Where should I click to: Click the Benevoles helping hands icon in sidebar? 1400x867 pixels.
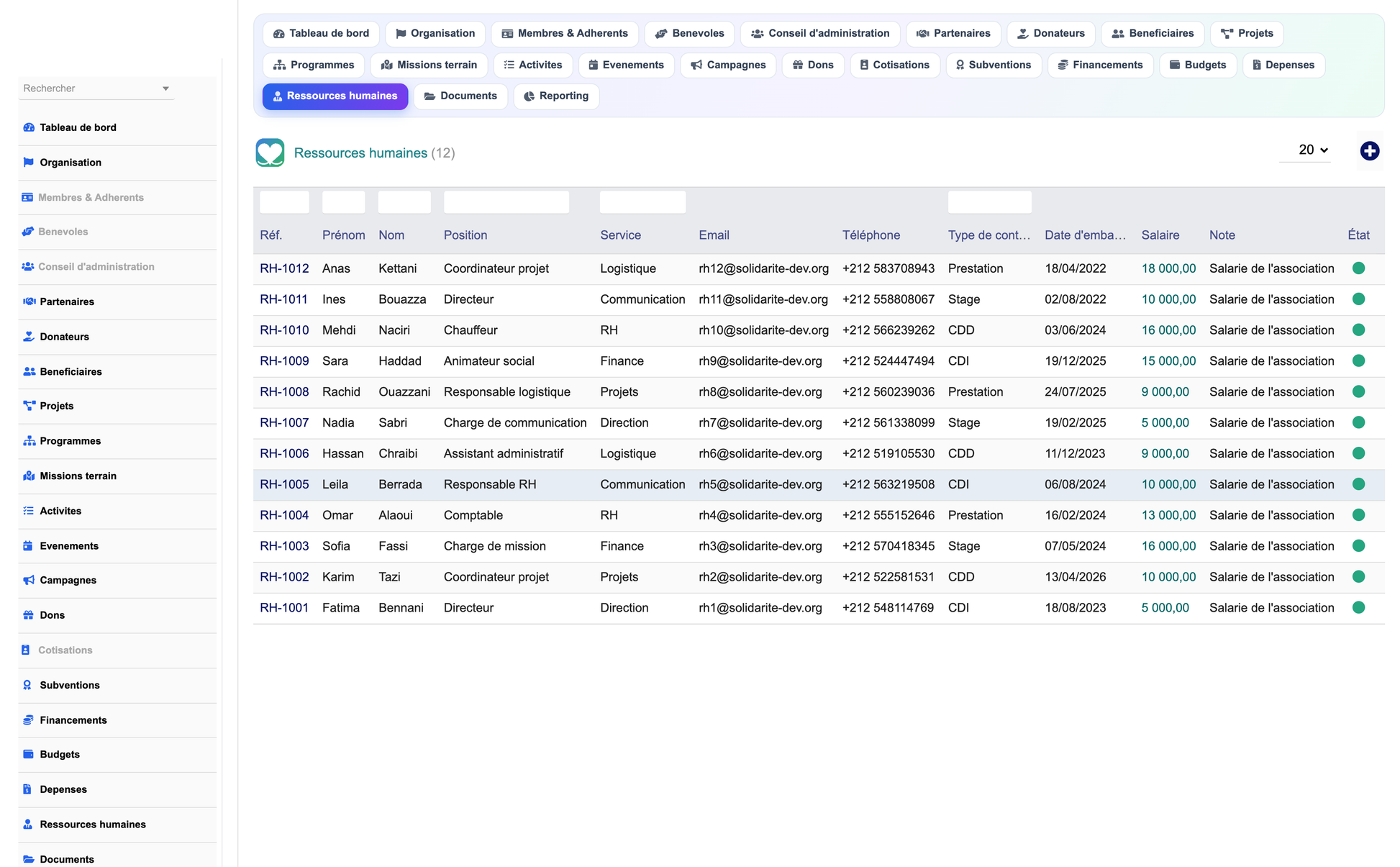tap(27, 232)
